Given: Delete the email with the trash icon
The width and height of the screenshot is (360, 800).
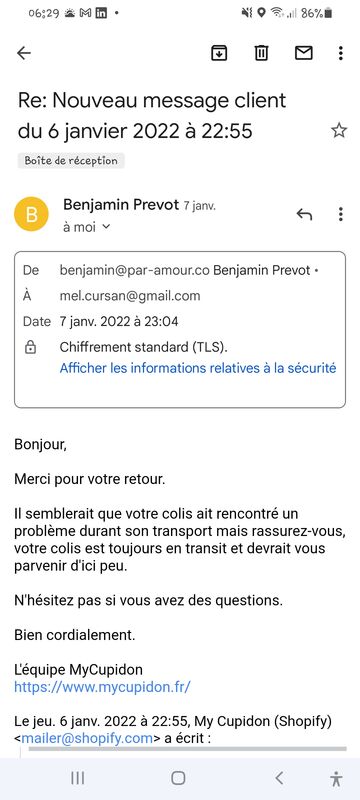Looking at the screenshot, I should pos(262,53).
